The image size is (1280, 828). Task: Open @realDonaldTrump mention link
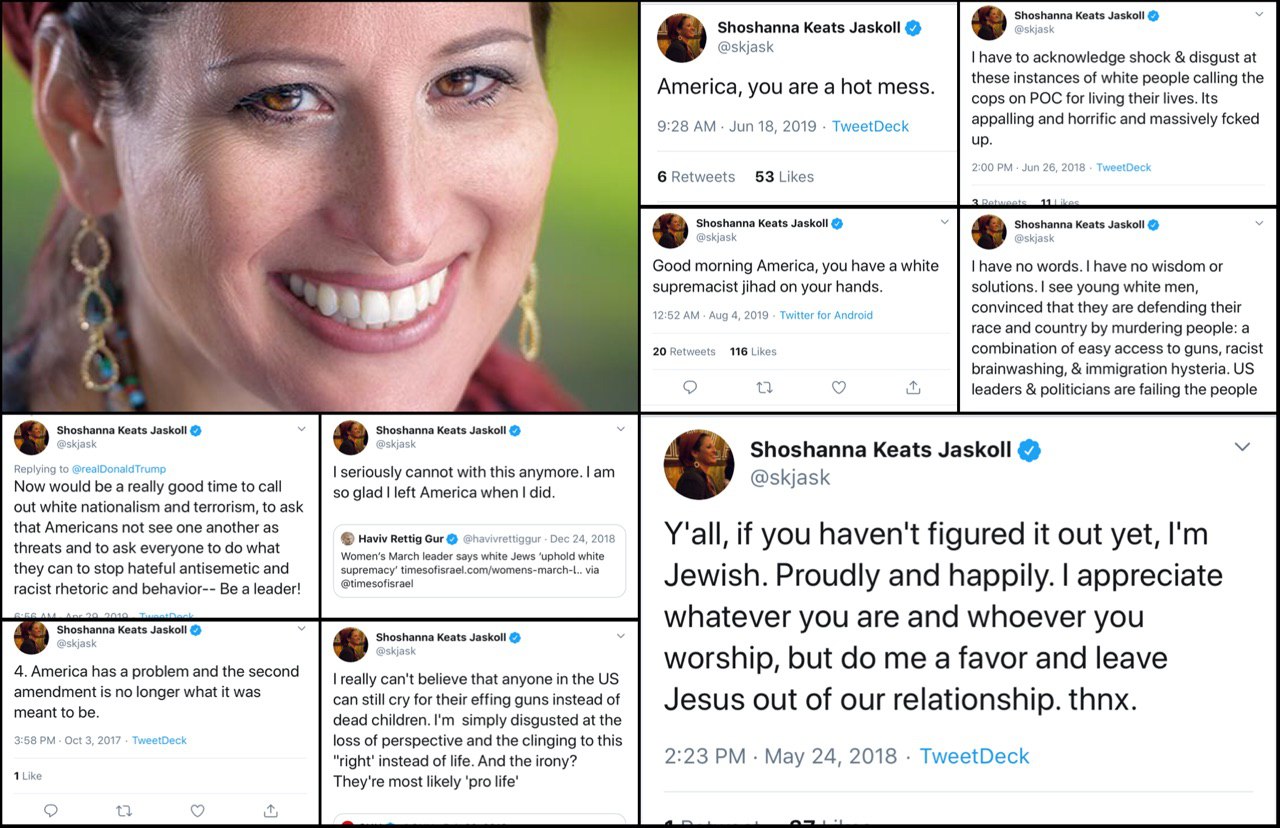(119, 468)
